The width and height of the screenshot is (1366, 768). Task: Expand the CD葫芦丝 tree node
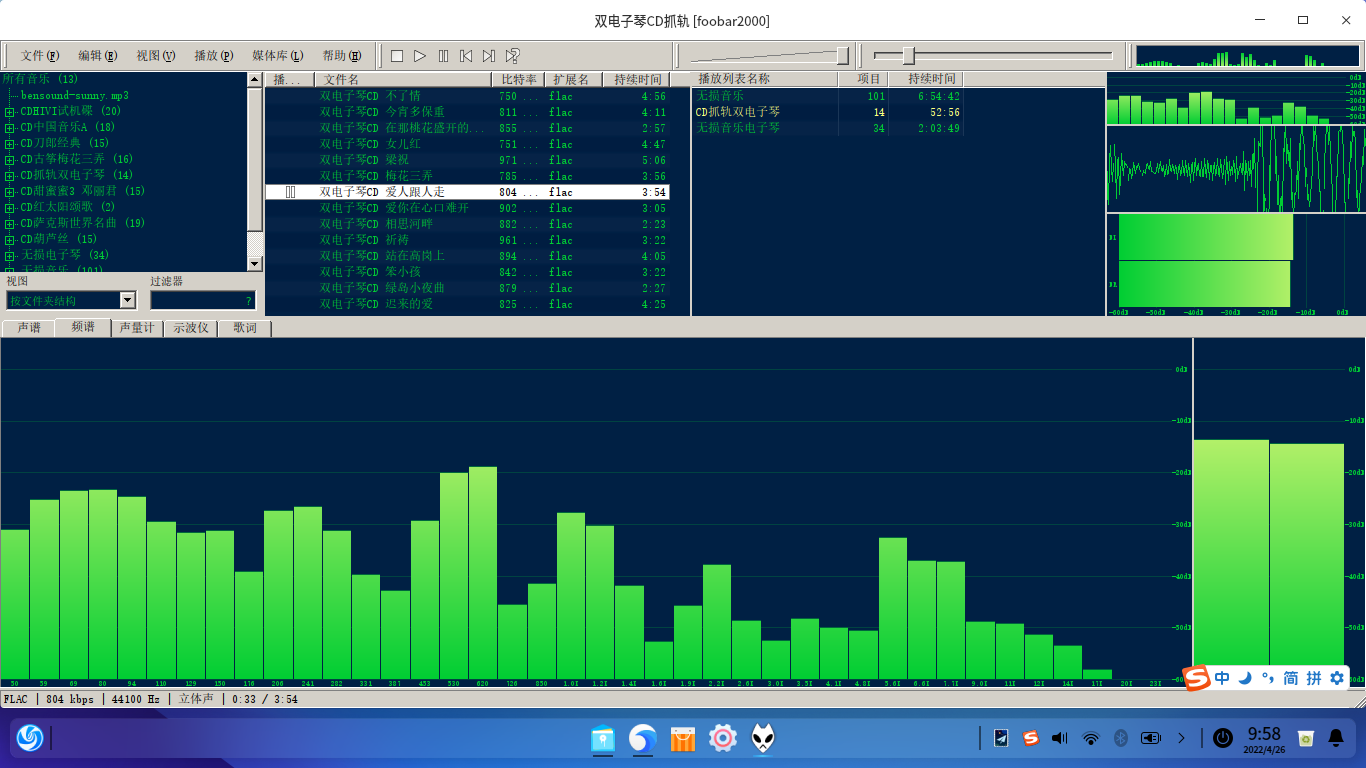9,240
